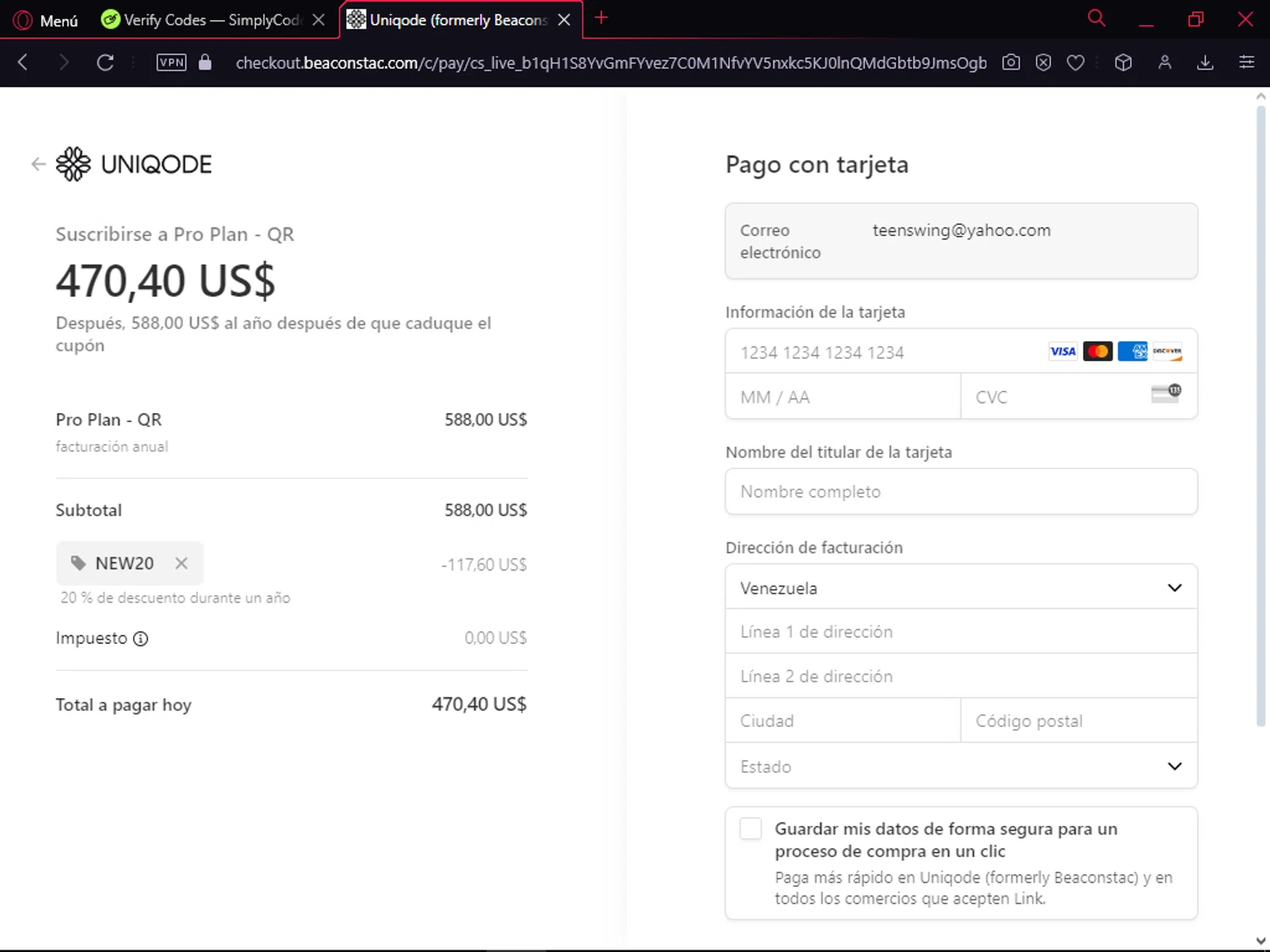
Task: Focus Línea 1 de dirección field
Action: (961, 631)
